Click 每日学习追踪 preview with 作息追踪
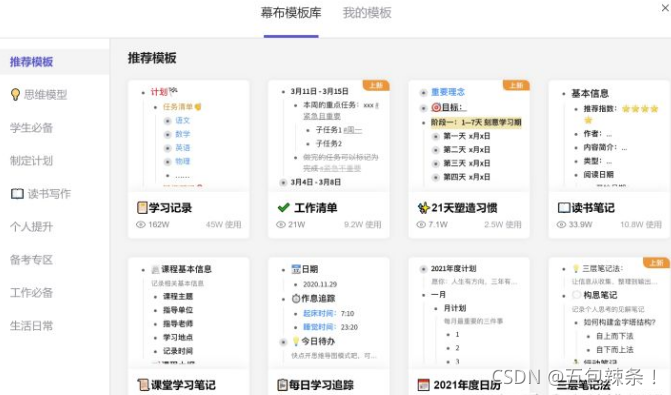671x395 pixels. (329, 313)
